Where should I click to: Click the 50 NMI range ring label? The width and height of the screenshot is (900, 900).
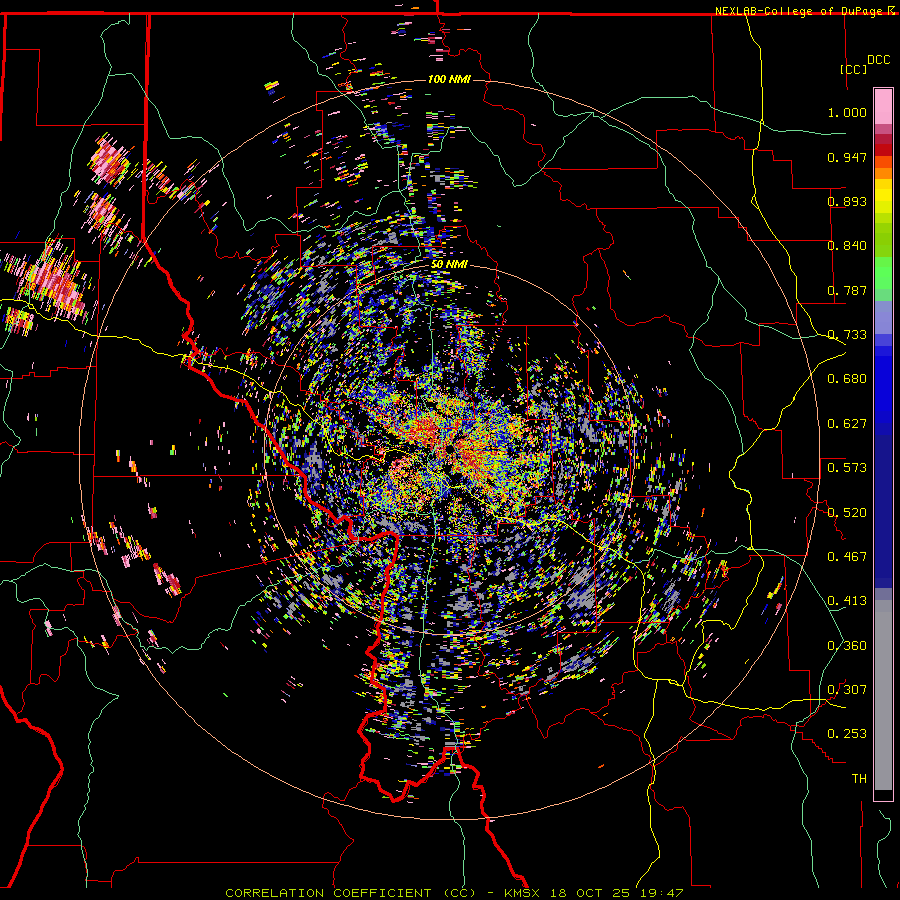point(449,264)
